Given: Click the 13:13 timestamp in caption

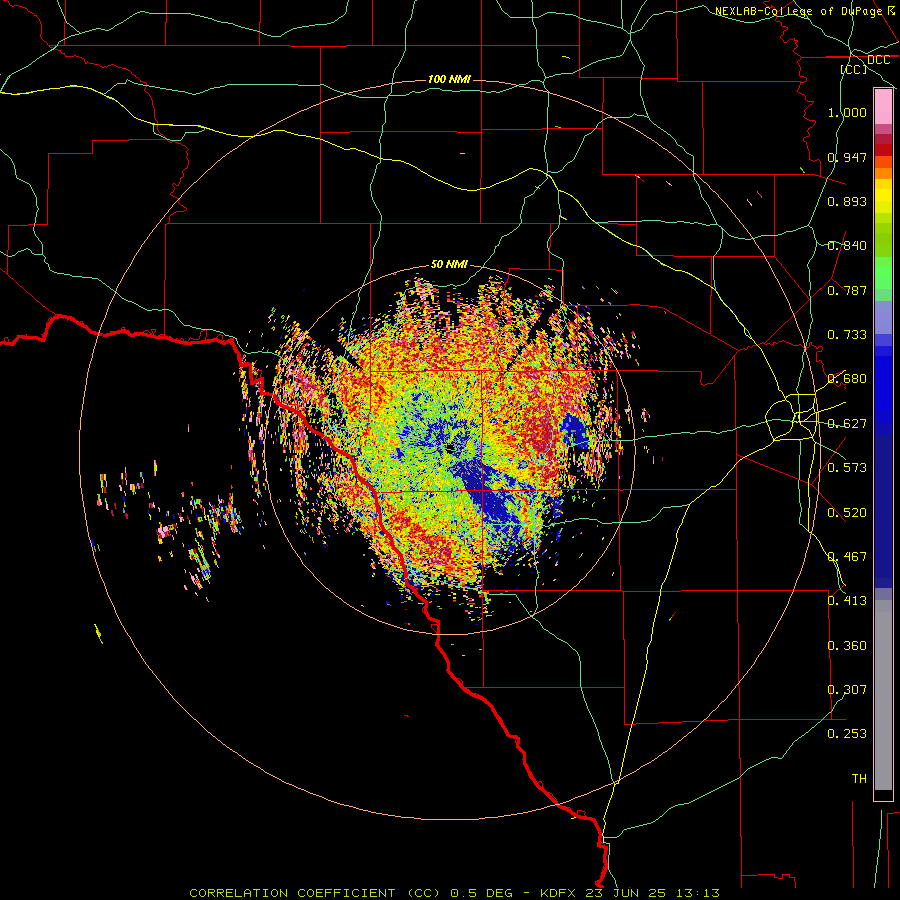Looking at the screenshot, I should tap(696, 893).
